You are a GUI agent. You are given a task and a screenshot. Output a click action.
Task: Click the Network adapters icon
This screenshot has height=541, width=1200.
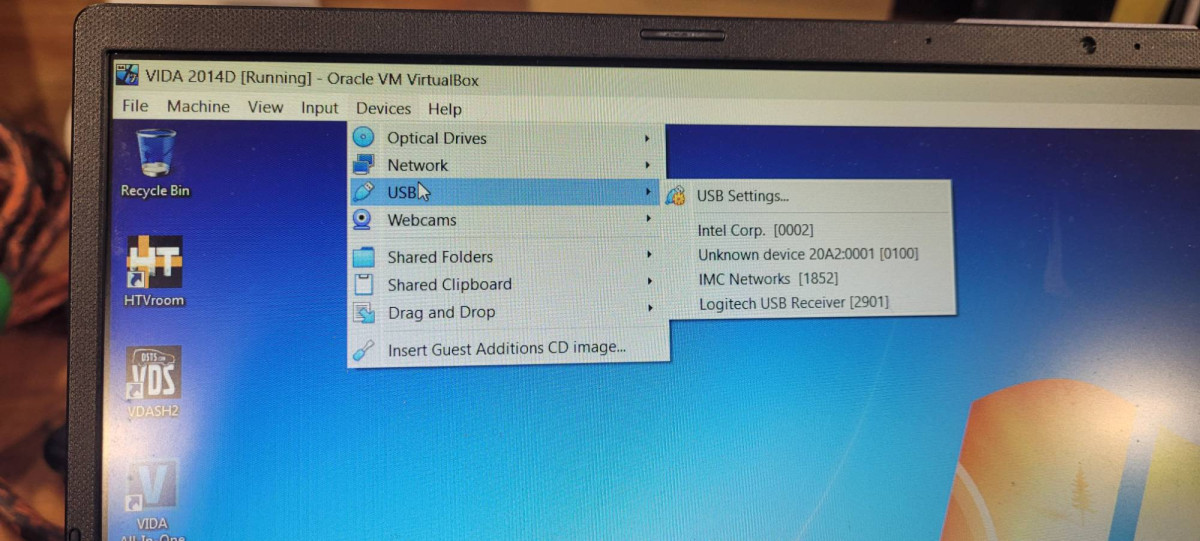(364, 165)
